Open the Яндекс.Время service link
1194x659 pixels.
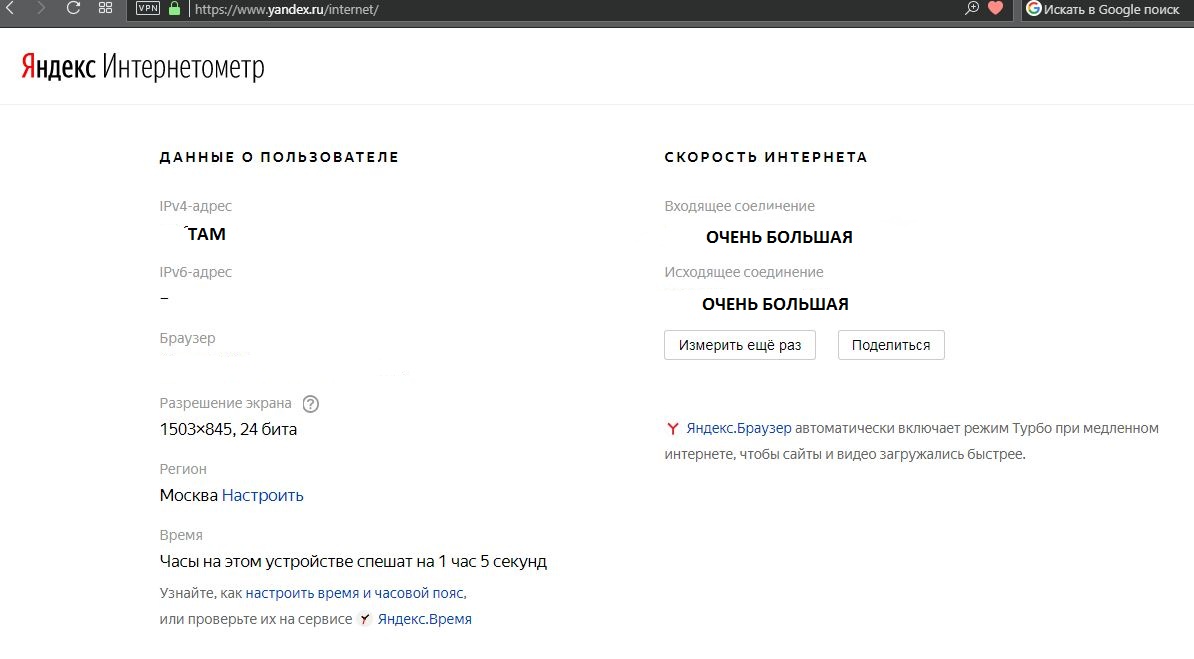pos(424,619)
